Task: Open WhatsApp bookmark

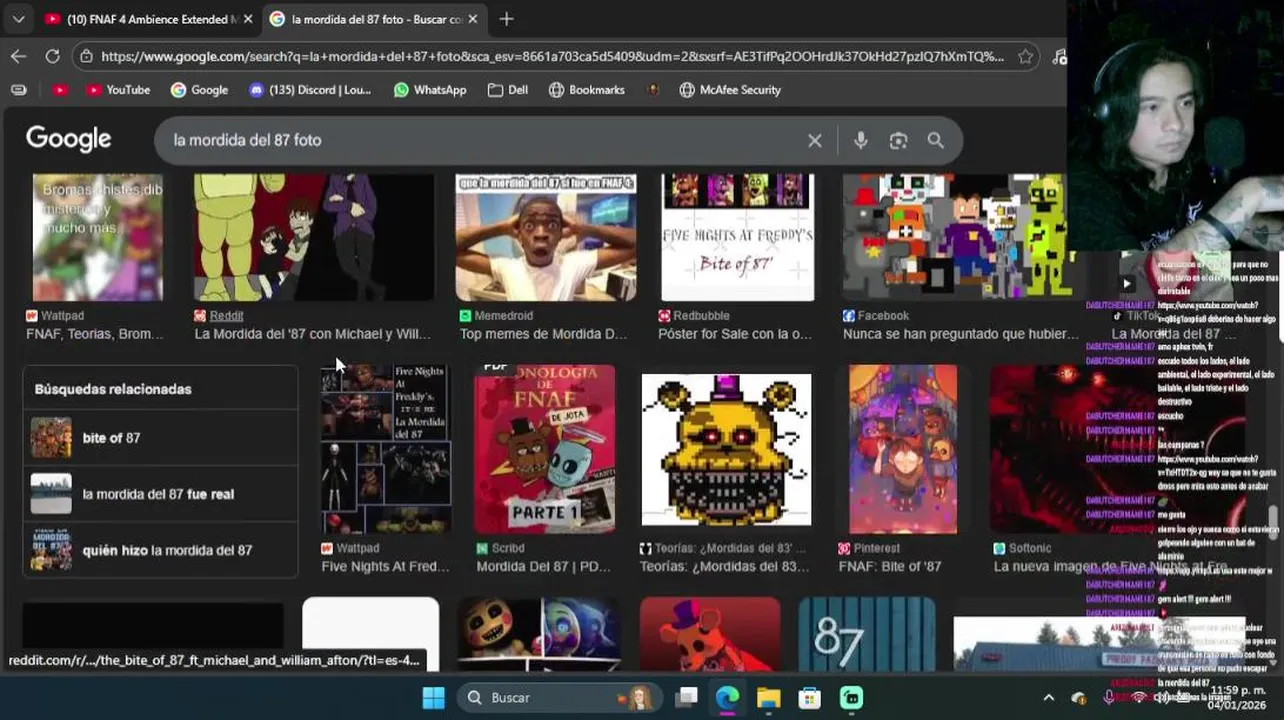Action: [x=430, y=90]
